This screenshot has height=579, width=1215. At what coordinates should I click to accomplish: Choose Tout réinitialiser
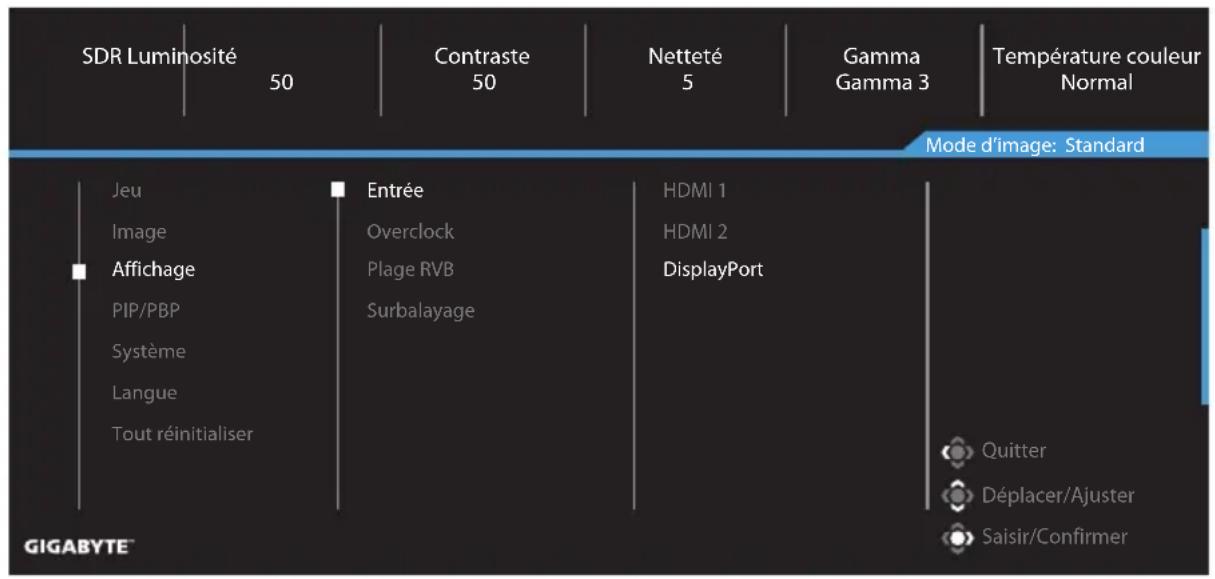(182, 433)
